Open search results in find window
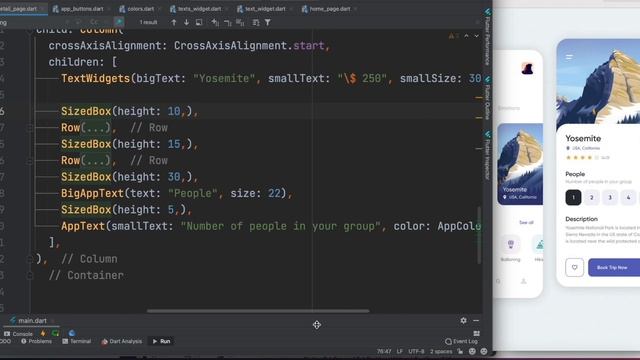This screenshot has height=360, width=640. click(199, 22)
